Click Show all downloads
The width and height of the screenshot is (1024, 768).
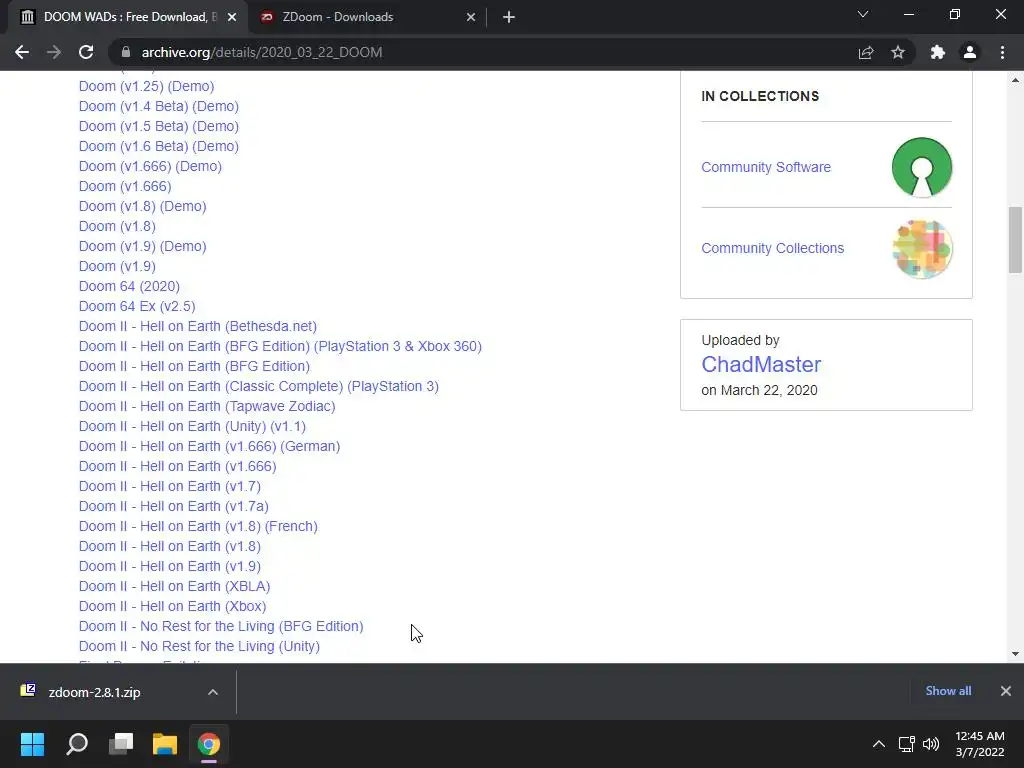coord(948,691)
